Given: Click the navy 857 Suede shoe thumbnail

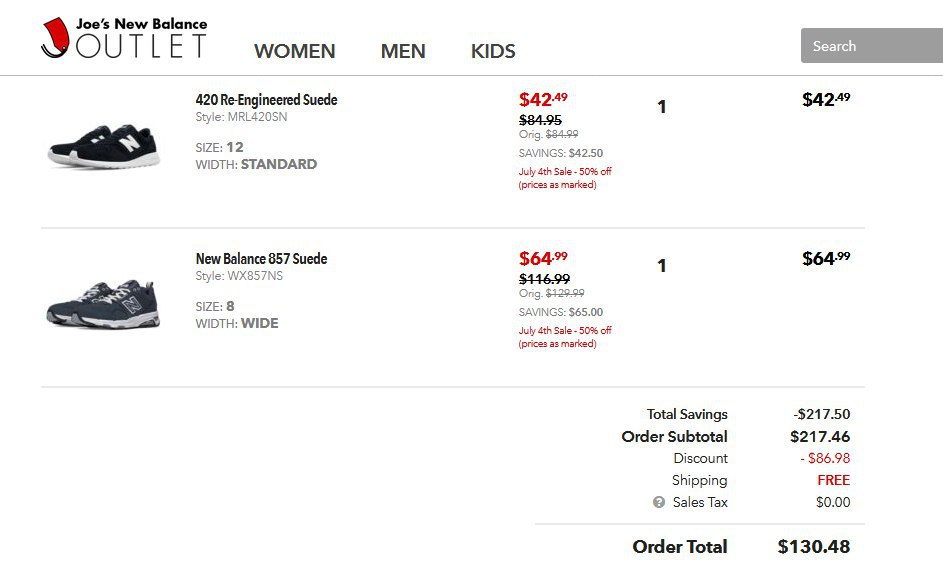Looking at the screenshot, I should coord(104,304).
